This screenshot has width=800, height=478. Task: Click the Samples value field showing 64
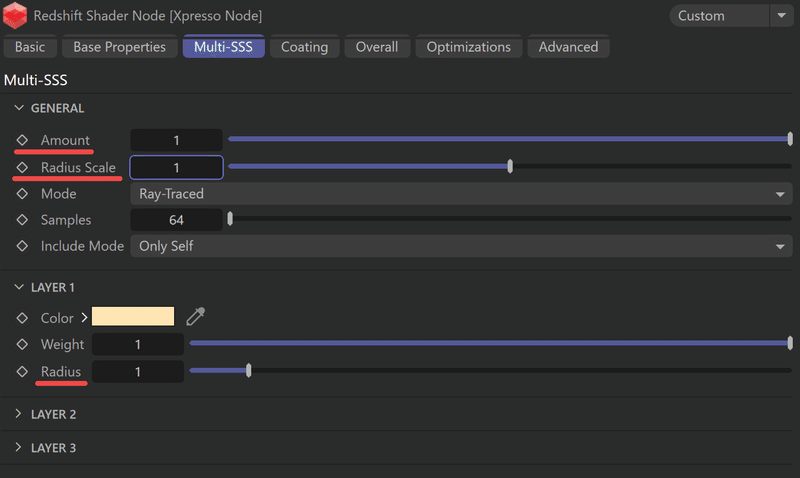[176, 220]
